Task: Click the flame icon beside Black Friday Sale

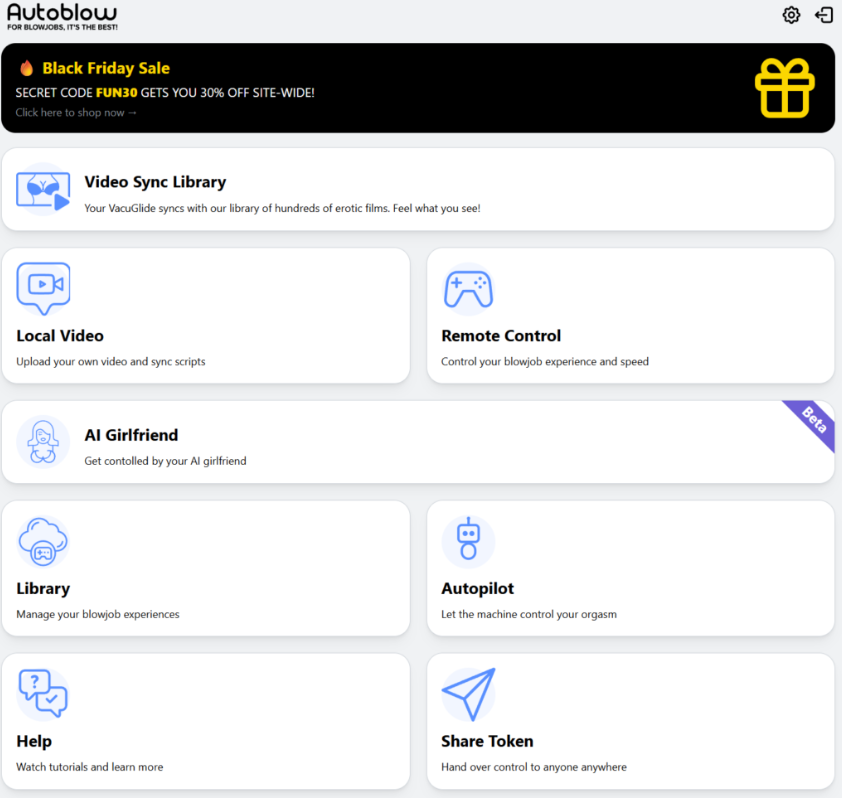Action: pos(27,69)
